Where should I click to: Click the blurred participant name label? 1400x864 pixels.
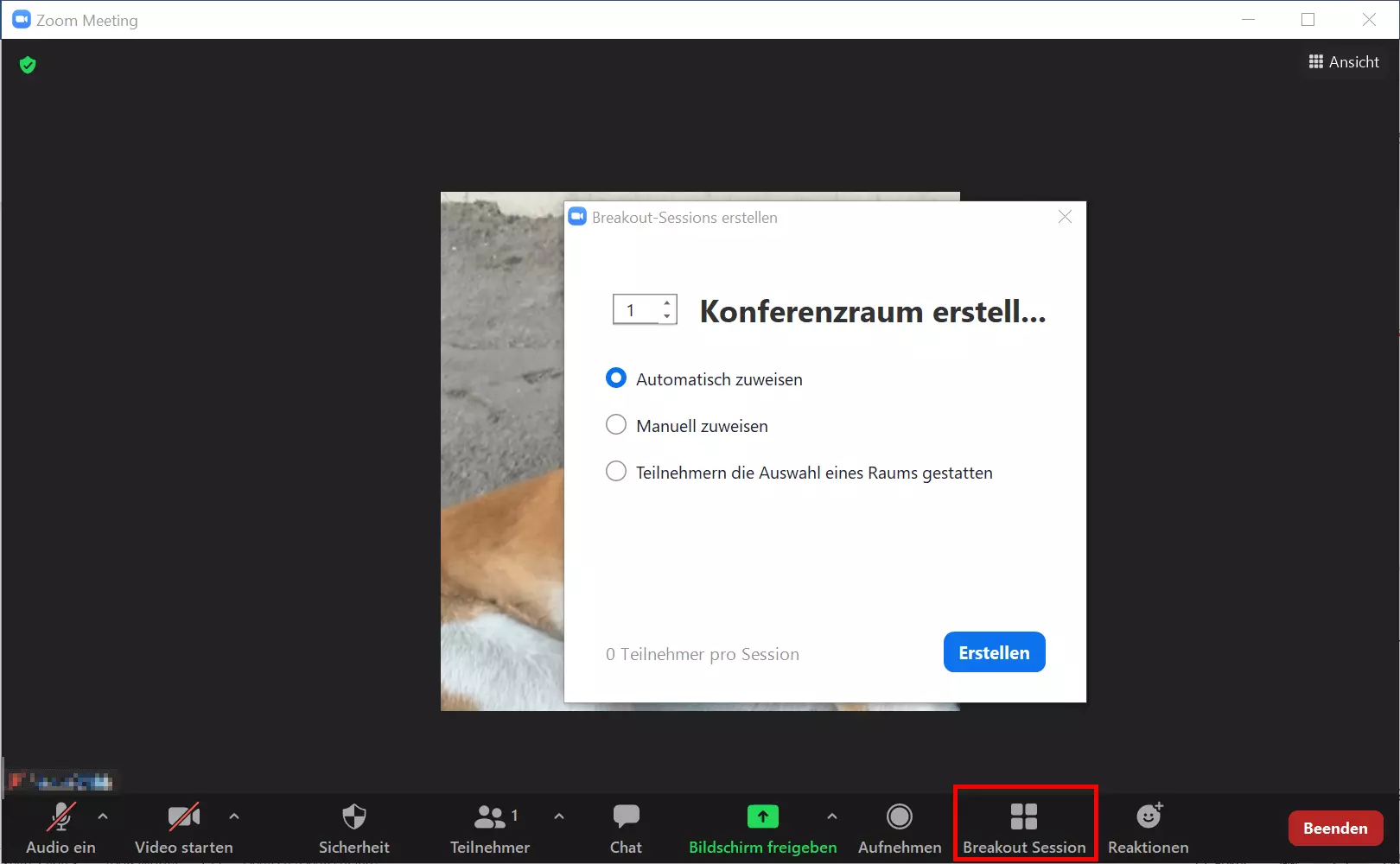60,782
